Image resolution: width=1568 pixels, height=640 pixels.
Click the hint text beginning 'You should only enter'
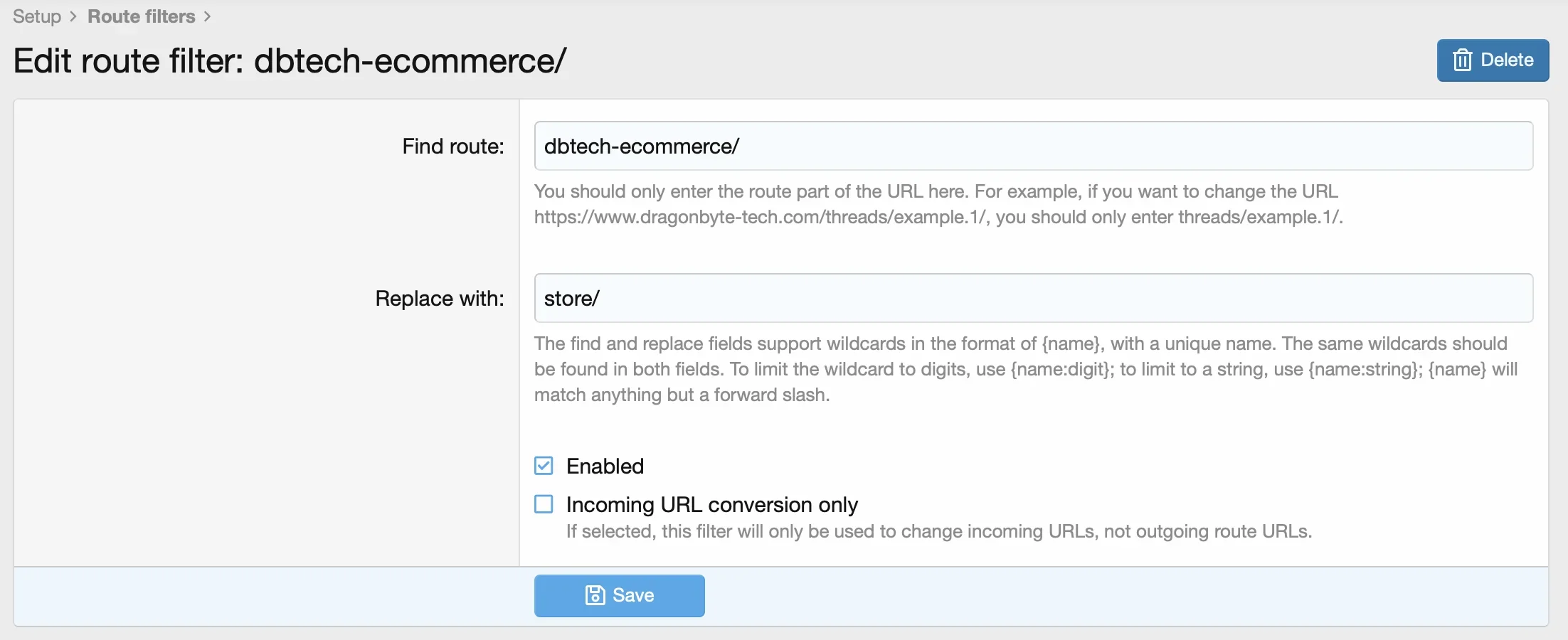pos(938,204)
